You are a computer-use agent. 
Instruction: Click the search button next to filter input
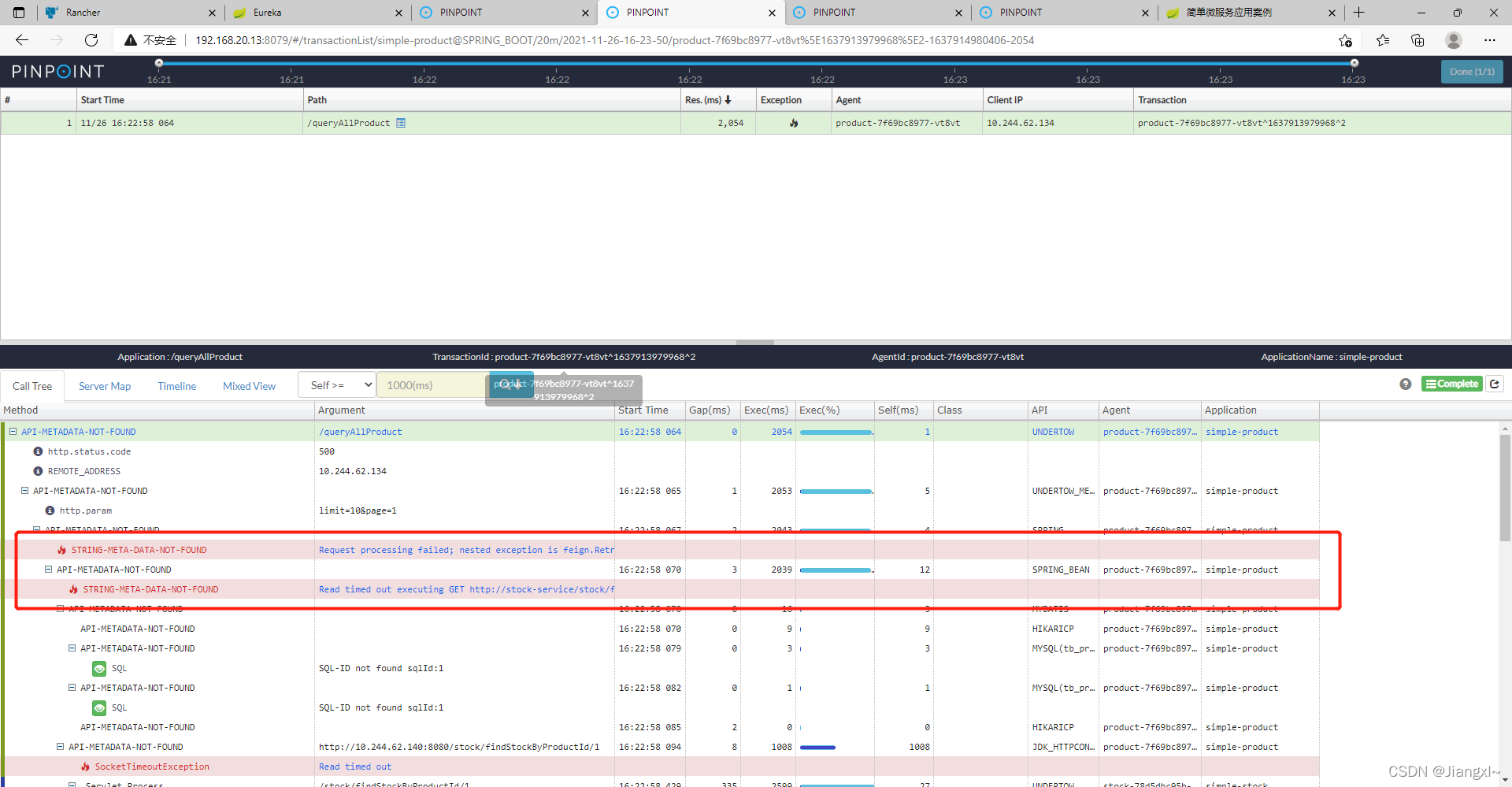point(510,385)
